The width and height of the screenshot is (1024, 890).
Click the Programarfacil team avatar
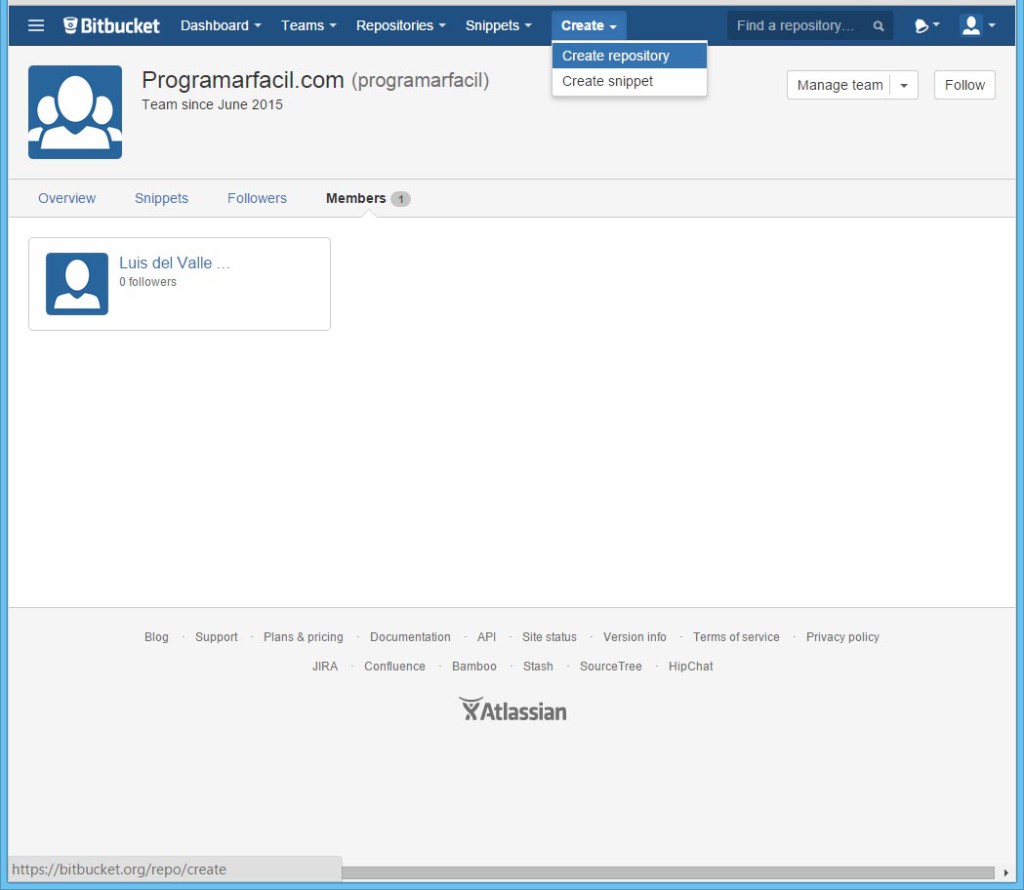coord(75,112)
